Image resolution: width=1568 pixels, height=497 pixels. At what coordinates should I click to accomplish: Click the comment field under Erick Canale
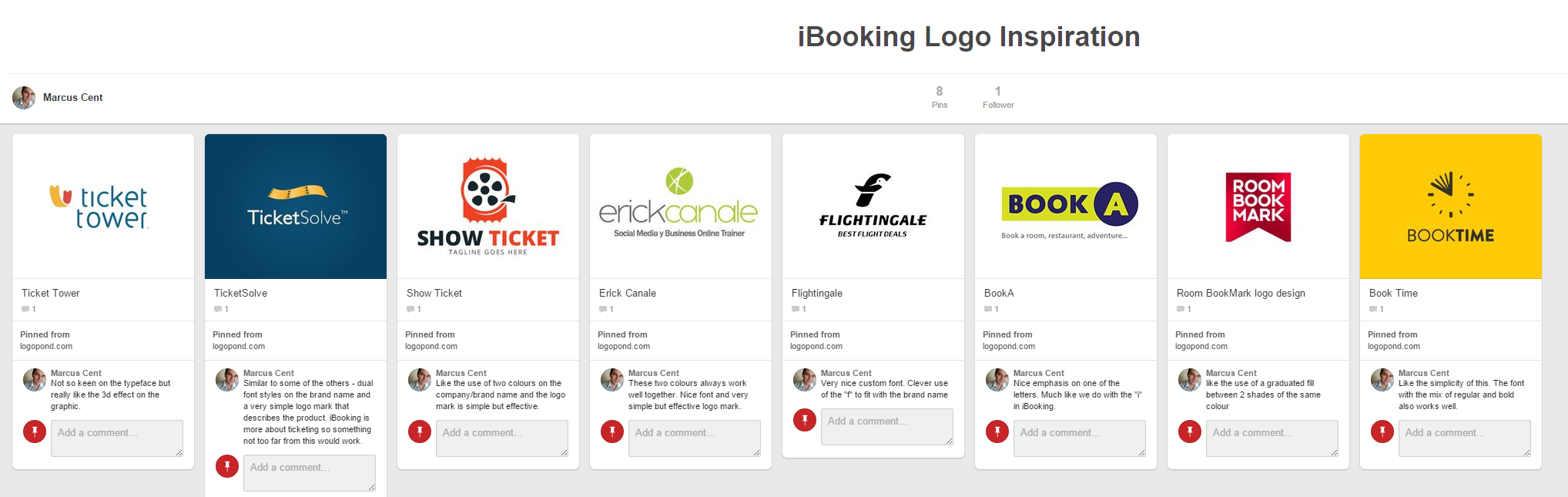click(694, 438)
